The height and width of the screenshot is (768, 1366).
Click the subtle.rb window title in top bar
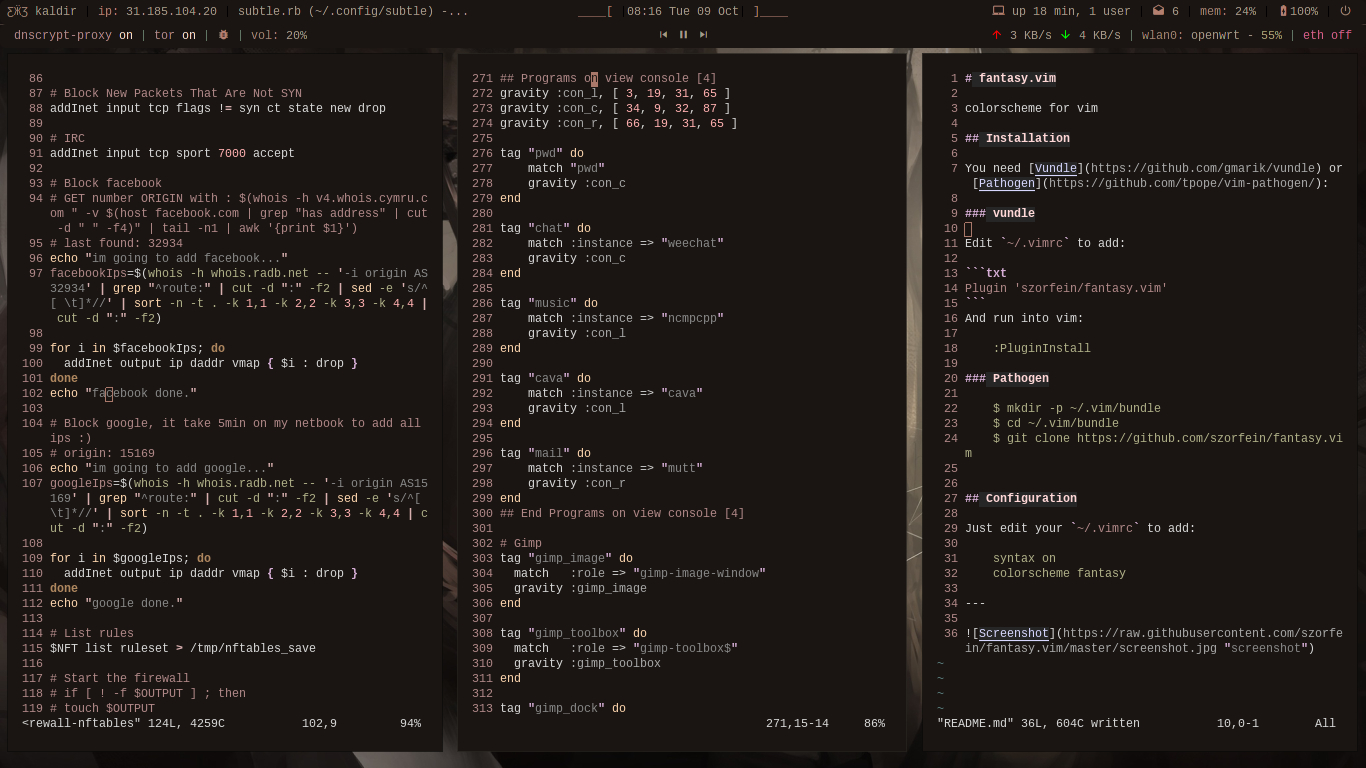pos(353,11)
